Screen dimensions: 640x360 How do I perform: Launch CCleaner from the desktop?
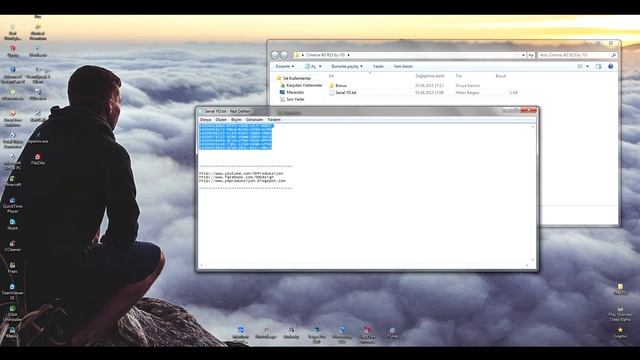click(x=13, y=246)
